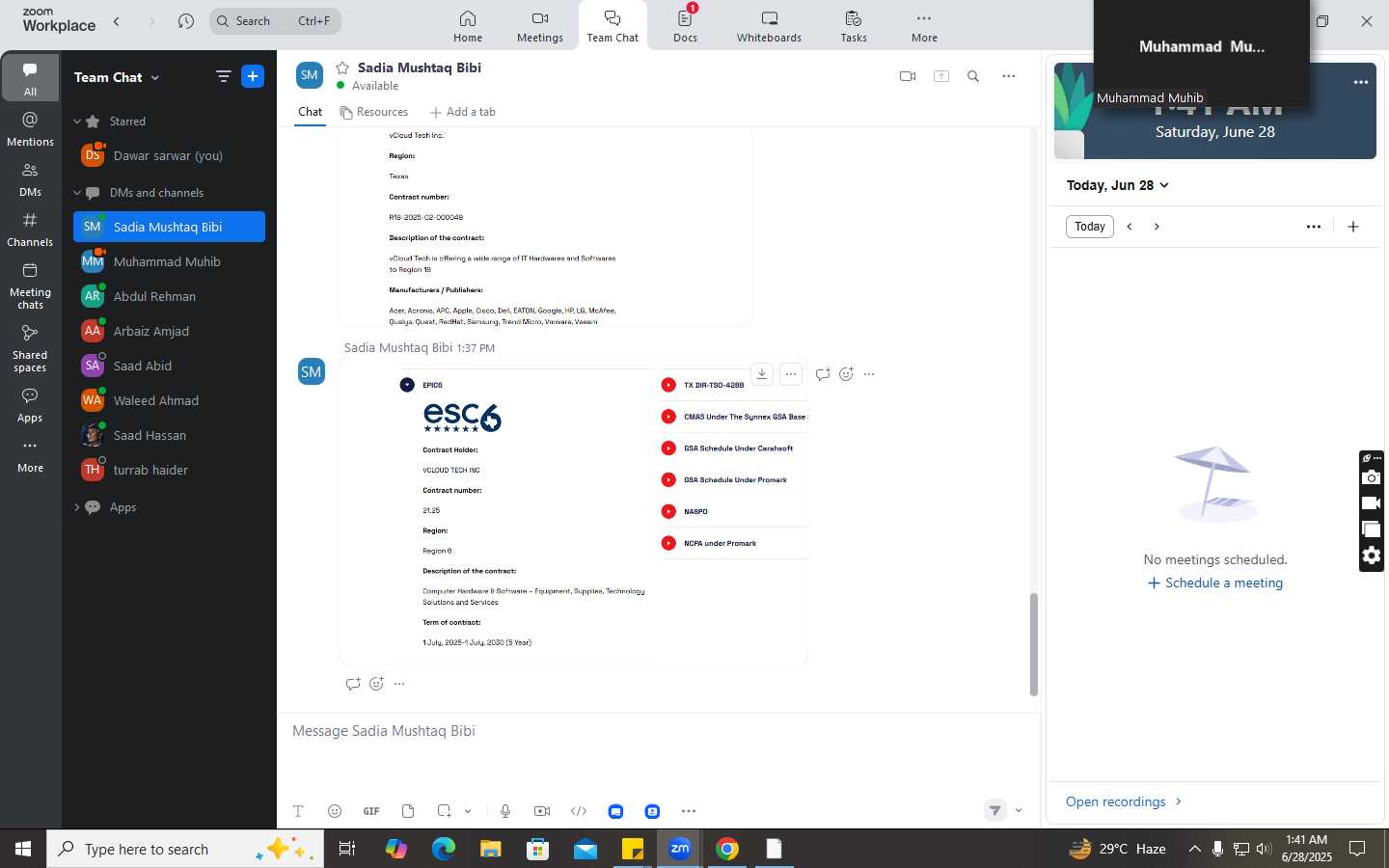Open the Saad Abid chat
1389x868 pixels.
click(169, 366)
